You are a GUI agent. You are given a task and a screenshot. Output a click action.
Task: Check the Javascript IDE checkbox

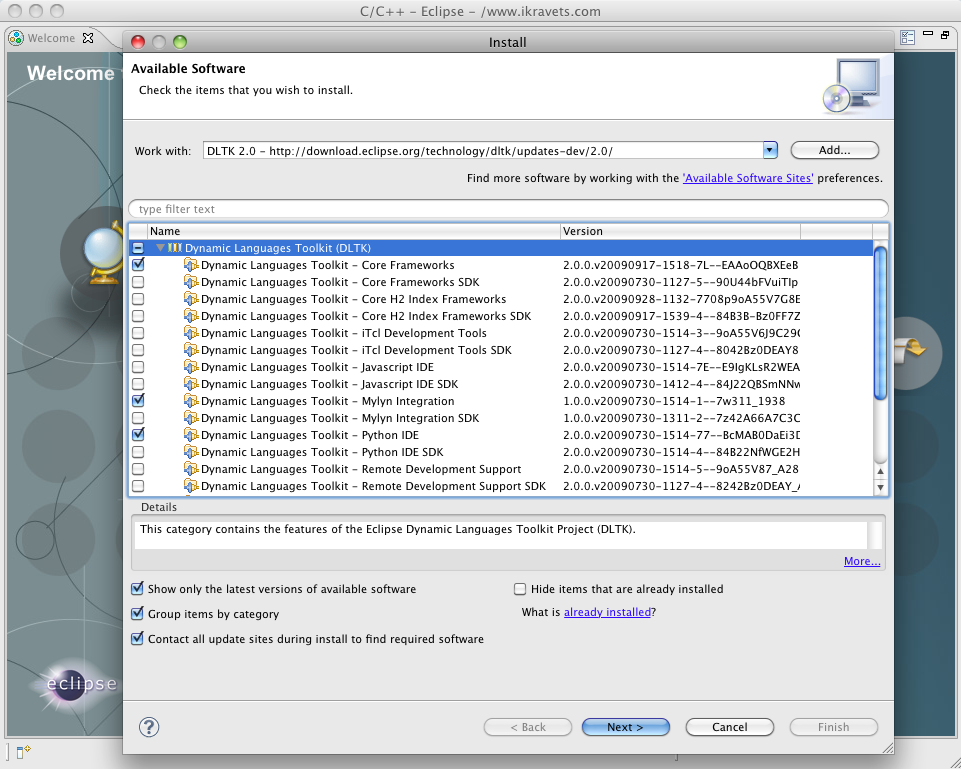tap(138, 367)
